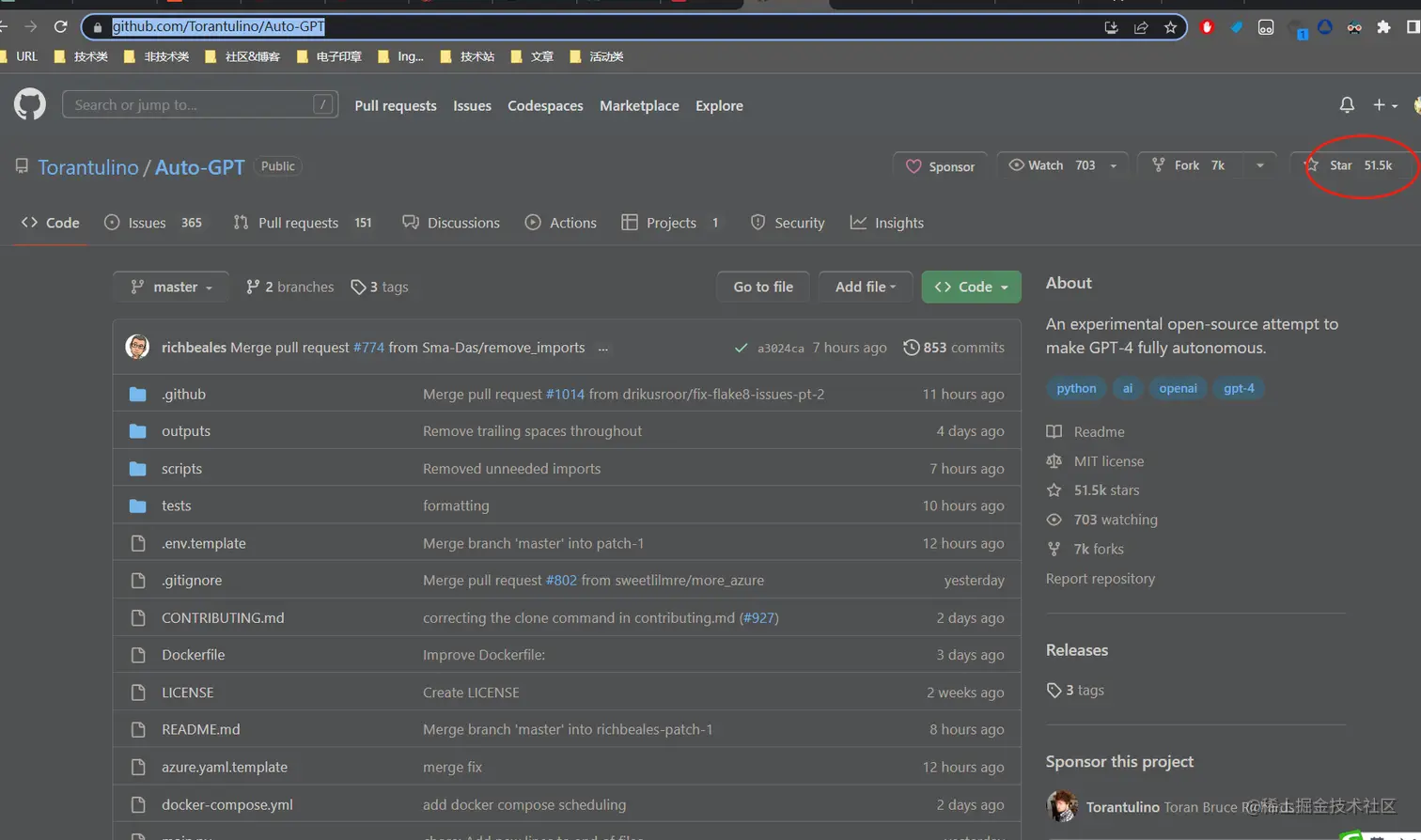Open Marketplace in top navigation
The height and width of the screenshot is (840, 1421).
[639, 105]
